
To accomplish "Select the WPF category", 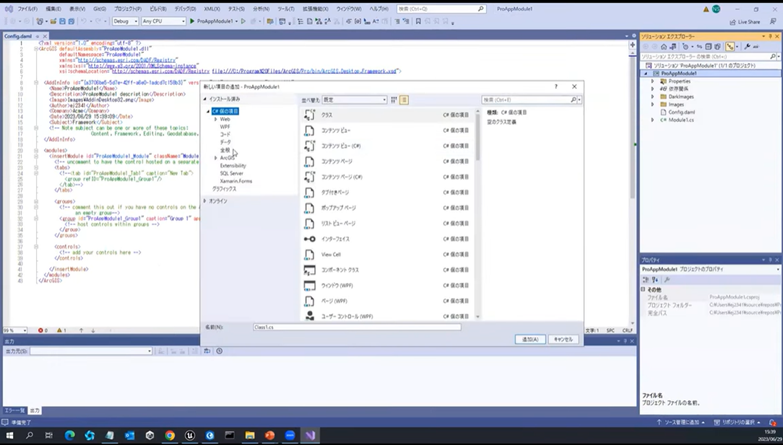I will tap(225, 127).
